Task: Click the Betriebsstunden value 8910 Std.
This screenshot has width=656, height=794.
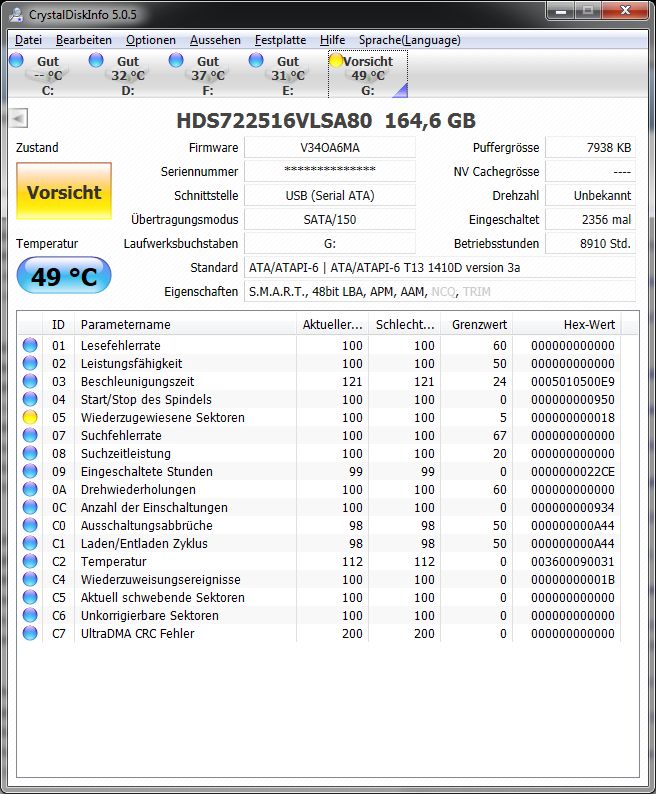Action: [590, 244]
